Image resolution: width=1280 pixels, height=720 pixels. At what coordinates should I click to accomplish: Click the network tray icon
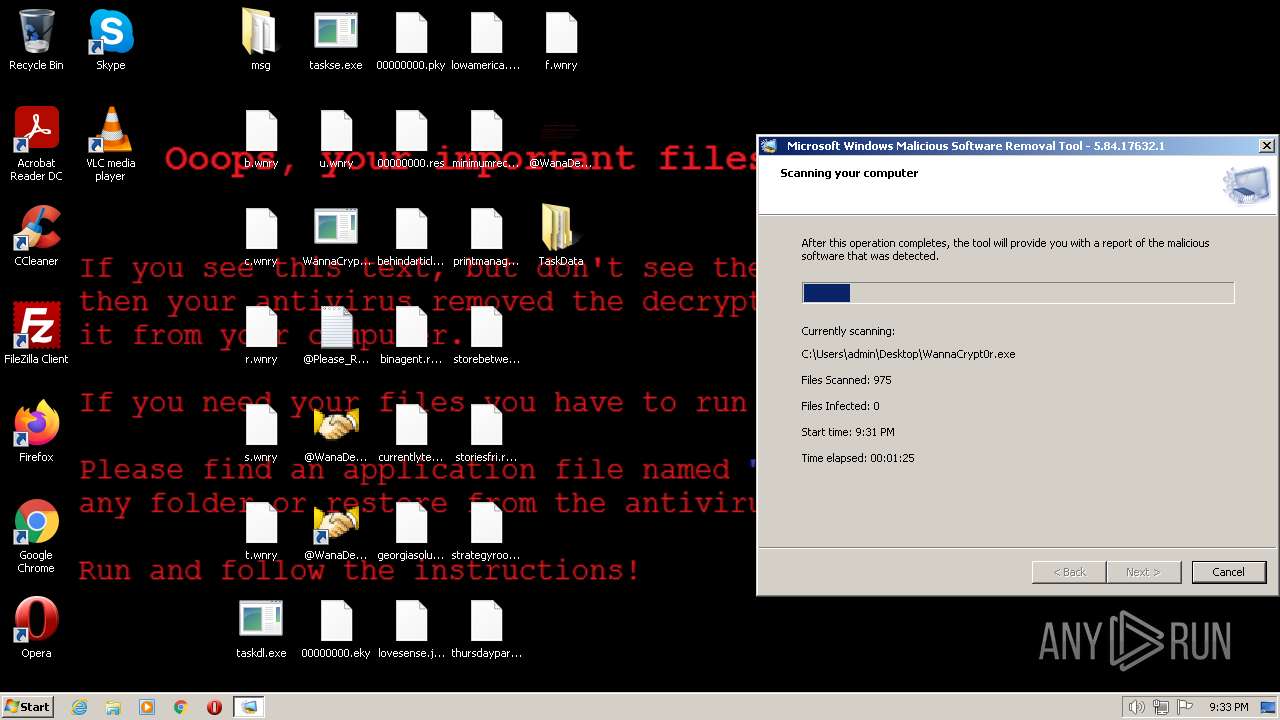point(1161,707)
